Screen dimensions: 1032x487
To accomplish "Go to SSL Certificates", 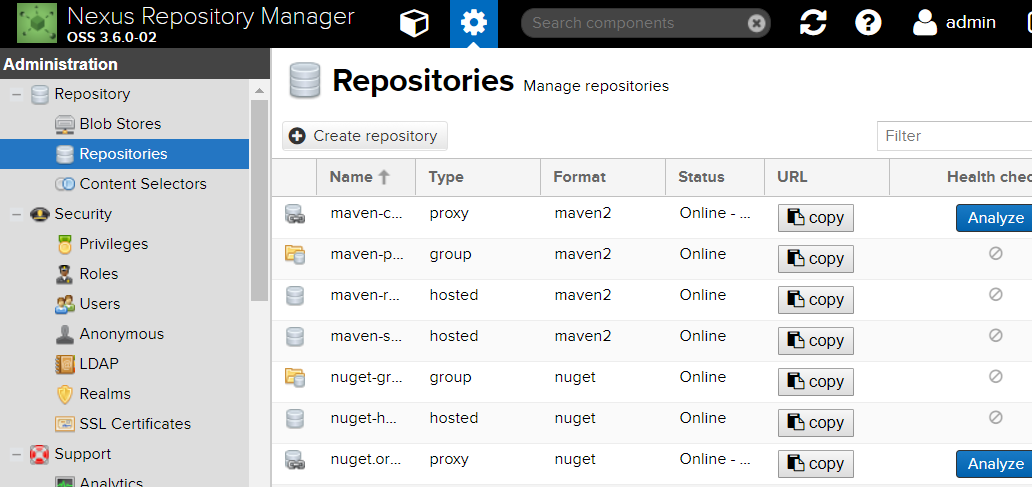I will [x=135, y=424].
